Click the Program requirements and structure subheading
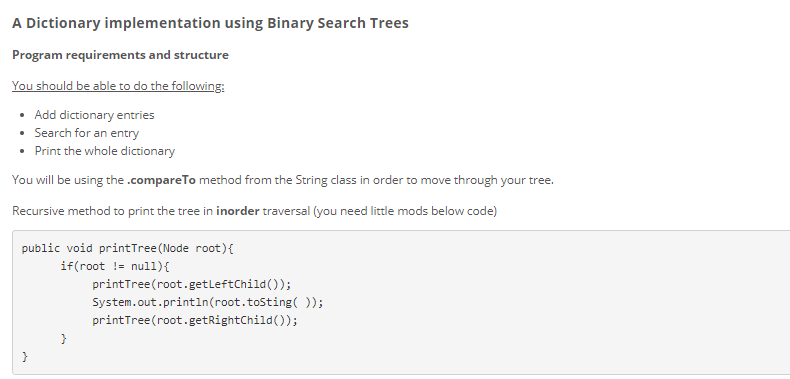The height and width of the screenshot is (379, 790). (x=120, y=55)
